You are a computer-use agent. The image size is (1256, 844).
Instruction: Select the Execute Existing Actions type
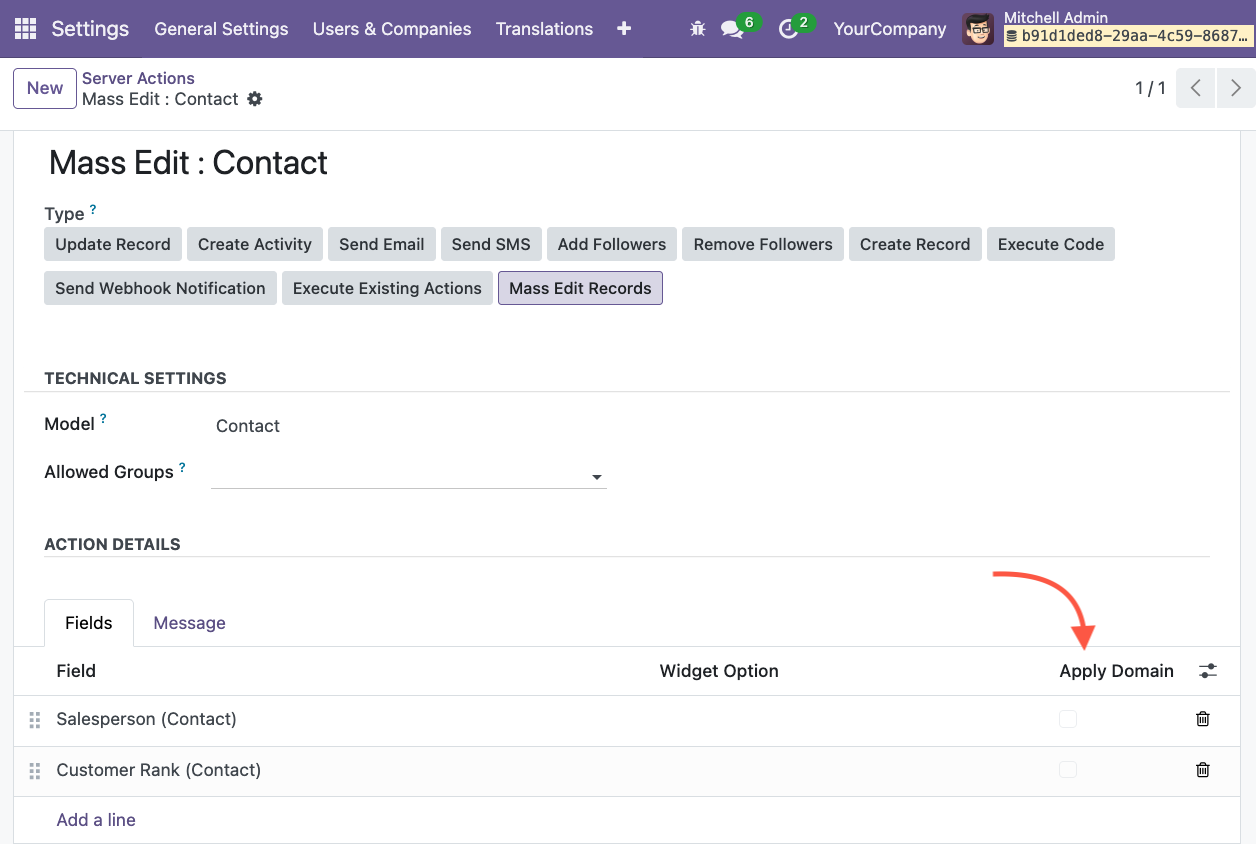click(387, 288)
